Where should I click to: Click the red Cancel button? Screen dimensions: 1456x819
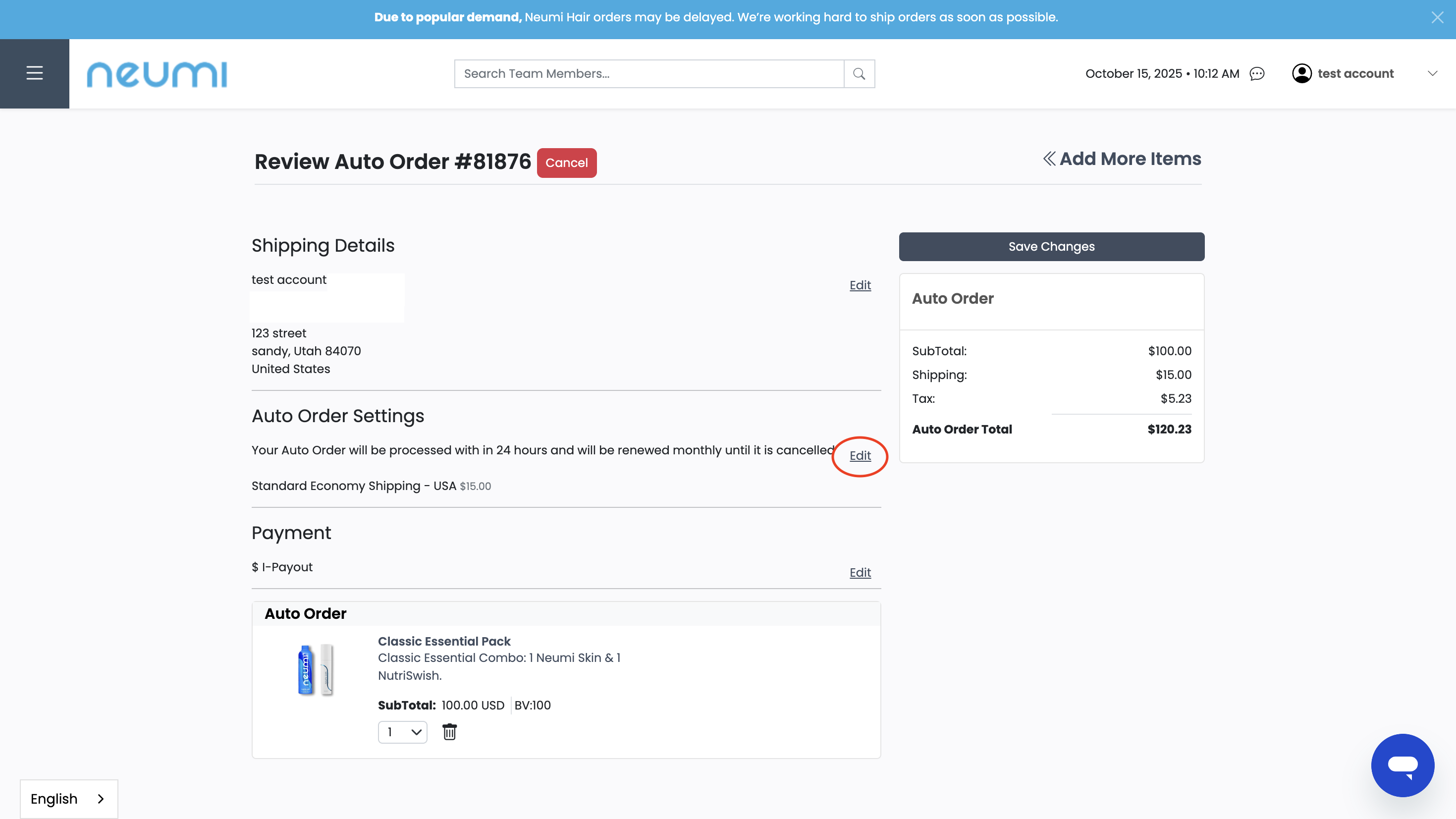coord(566,163)
